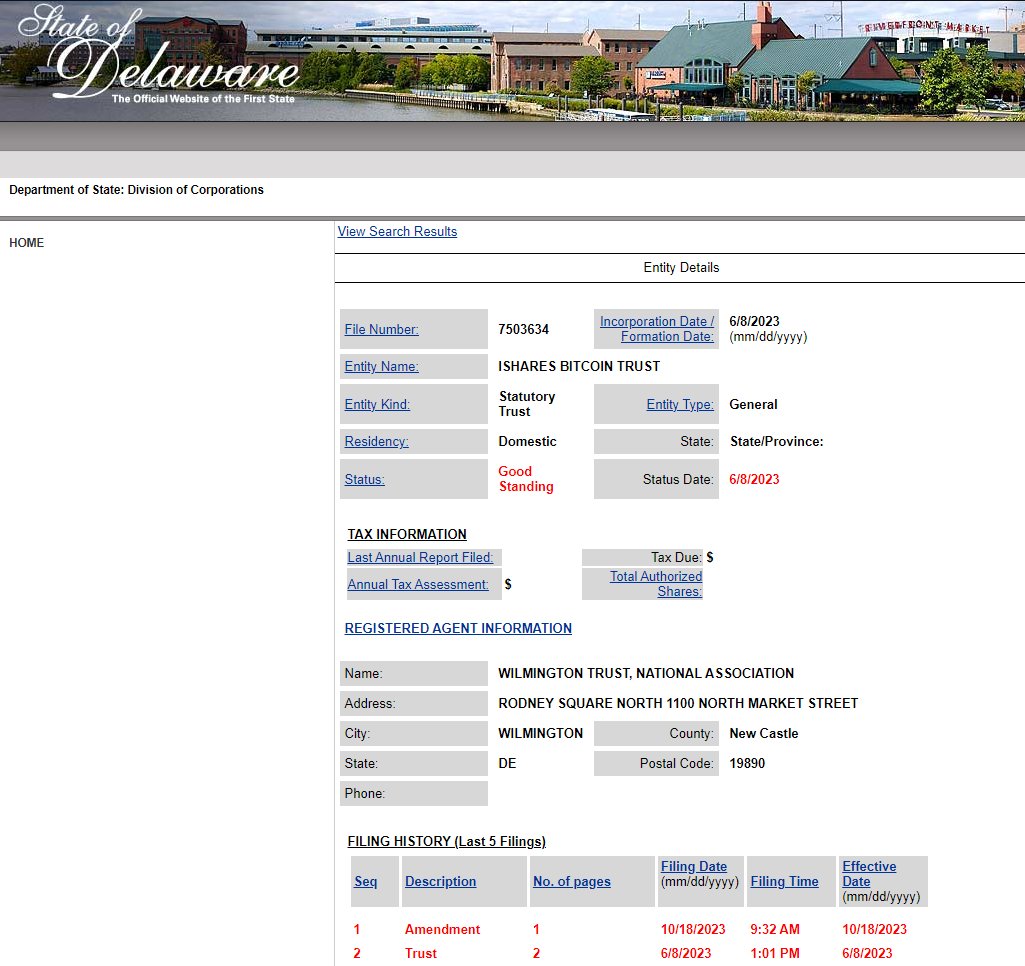Screen dimensions: 1025x966
Task: Click Trust filing description in row 2
Action: [421, 954]
